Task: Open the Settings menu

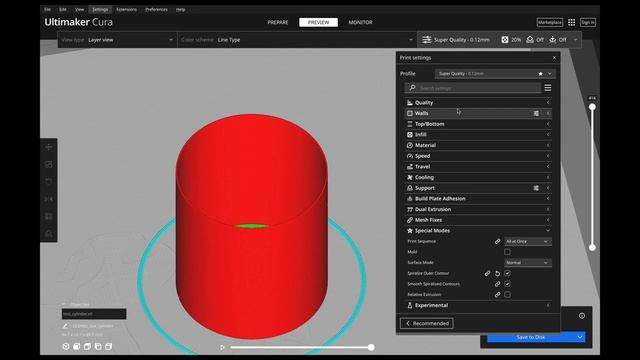Action: tap(100, 9)
